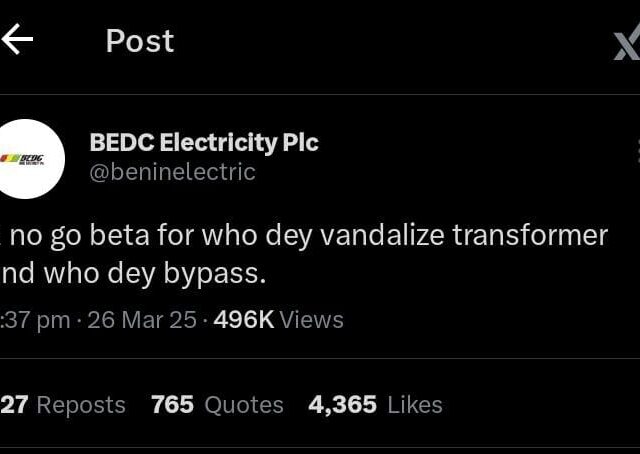Click the Views label beside 496K
The width and height of the screenshot is (640, 454).
[x=311, y=320]
